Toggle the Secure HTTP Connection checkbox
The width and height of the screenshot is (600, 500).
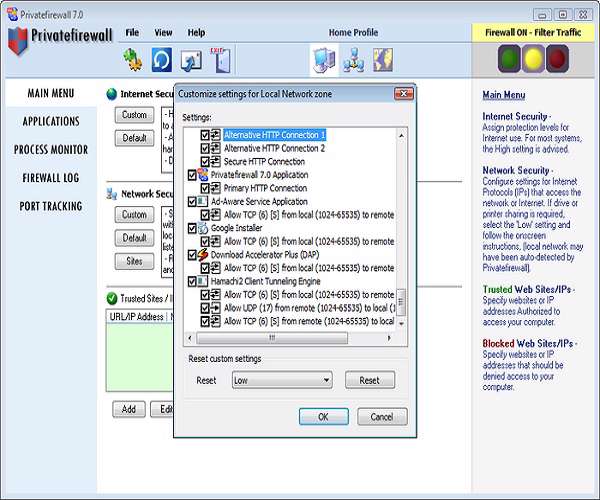[205, 161]
